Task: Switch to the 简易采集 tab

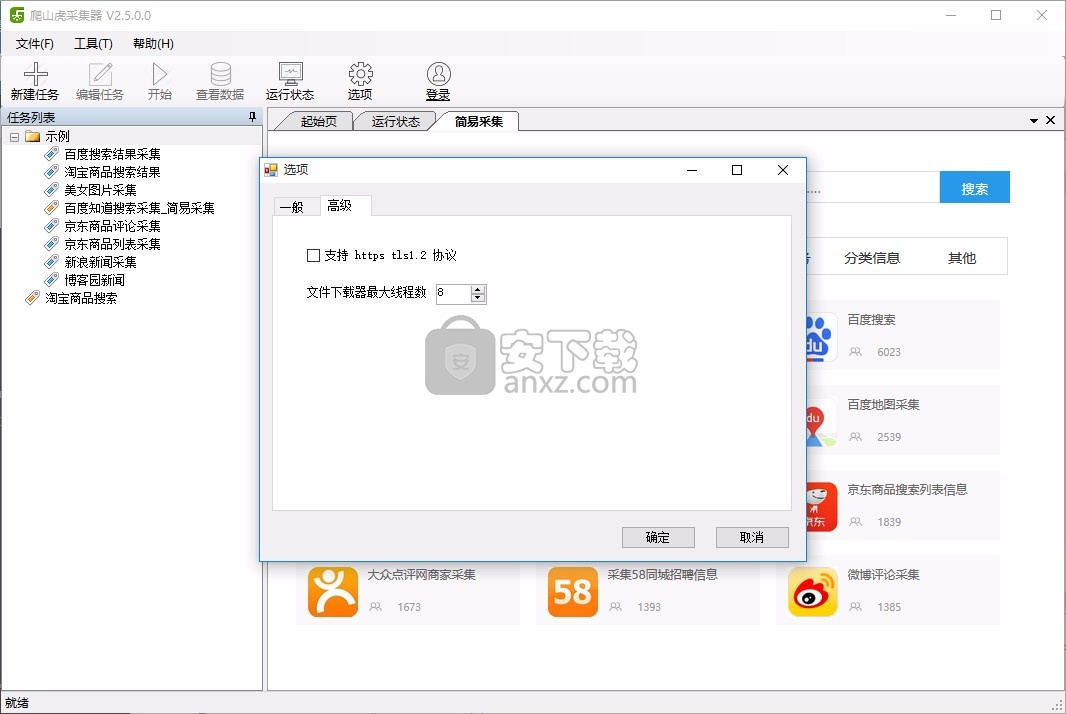Action: (x=479, y=121)
